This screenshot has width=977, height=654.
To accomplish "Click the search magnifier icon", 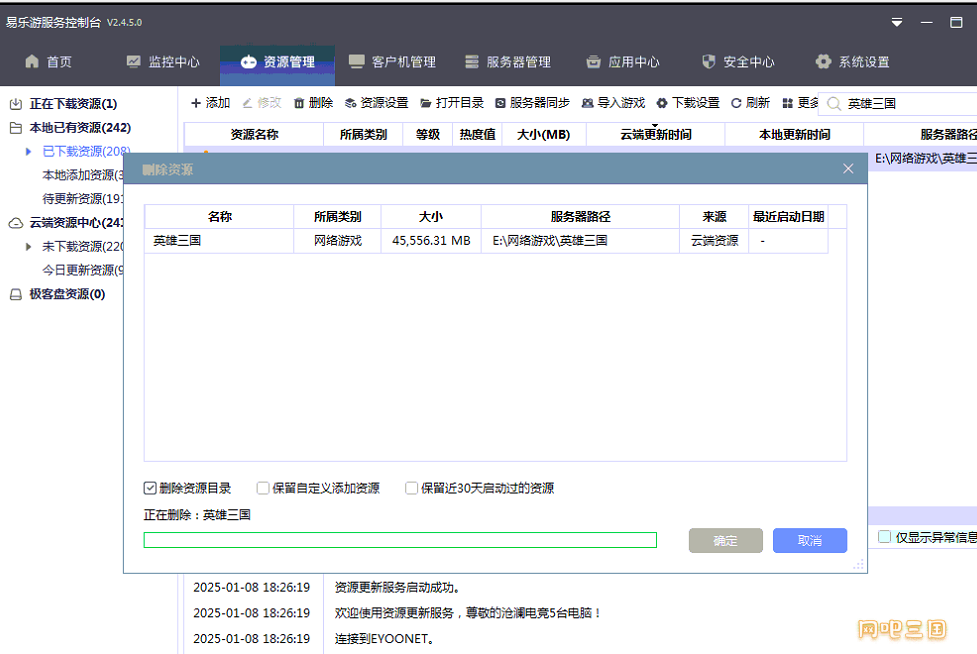I will (x=834, y=104).
